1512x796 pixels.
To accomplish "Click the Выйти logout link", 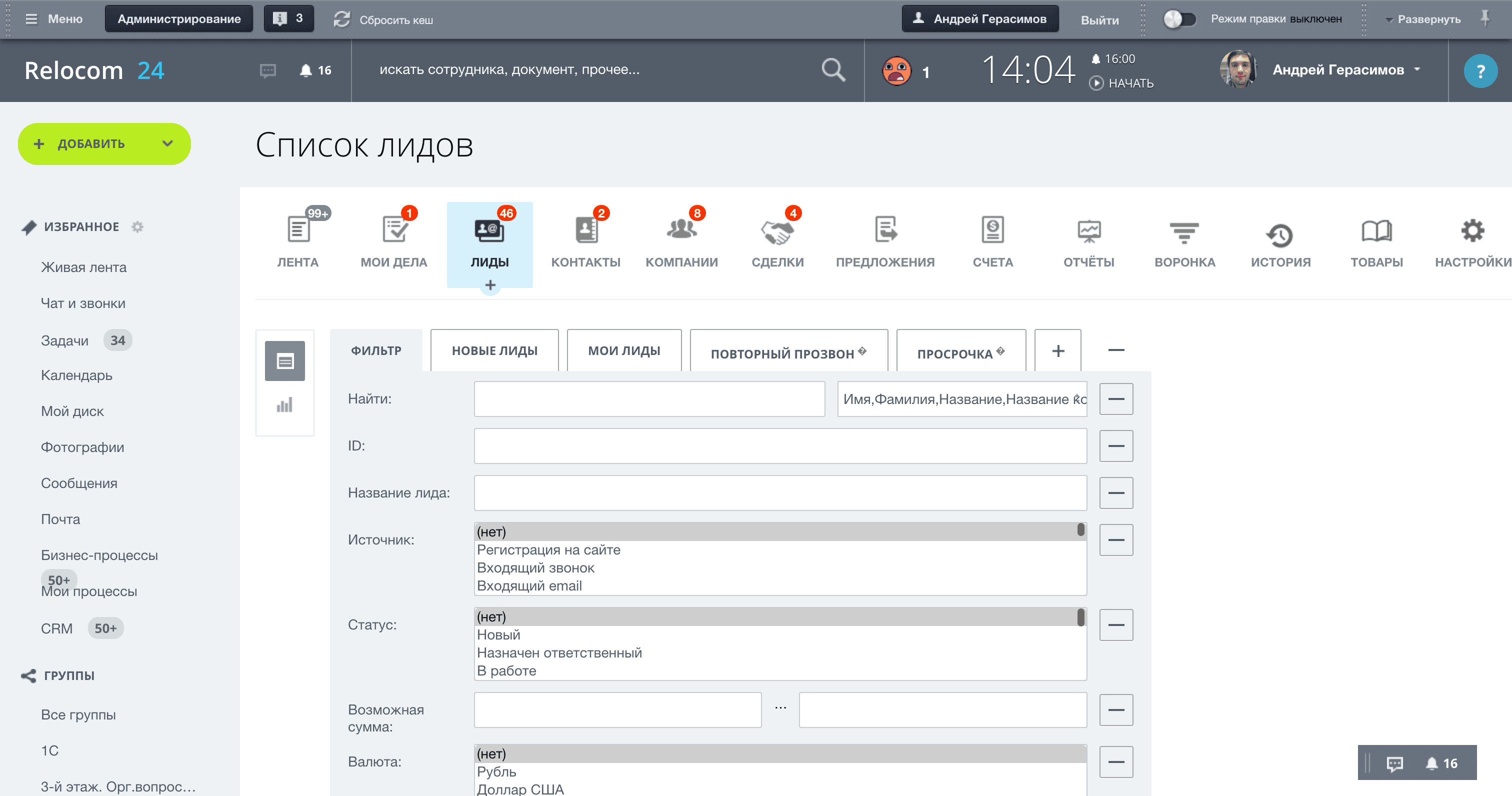I will click(x=1099, y=20).
